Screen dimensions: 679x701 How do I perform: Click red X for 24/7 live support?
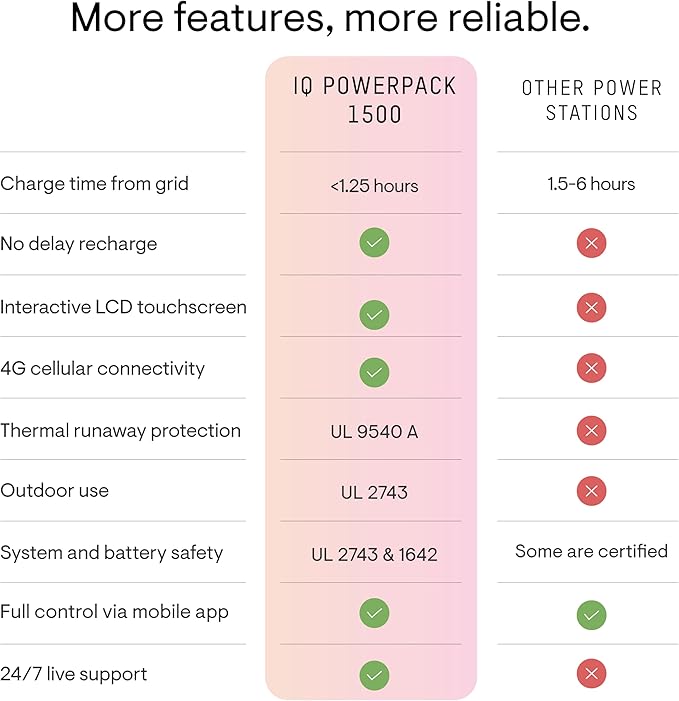[x=591, y=675]
